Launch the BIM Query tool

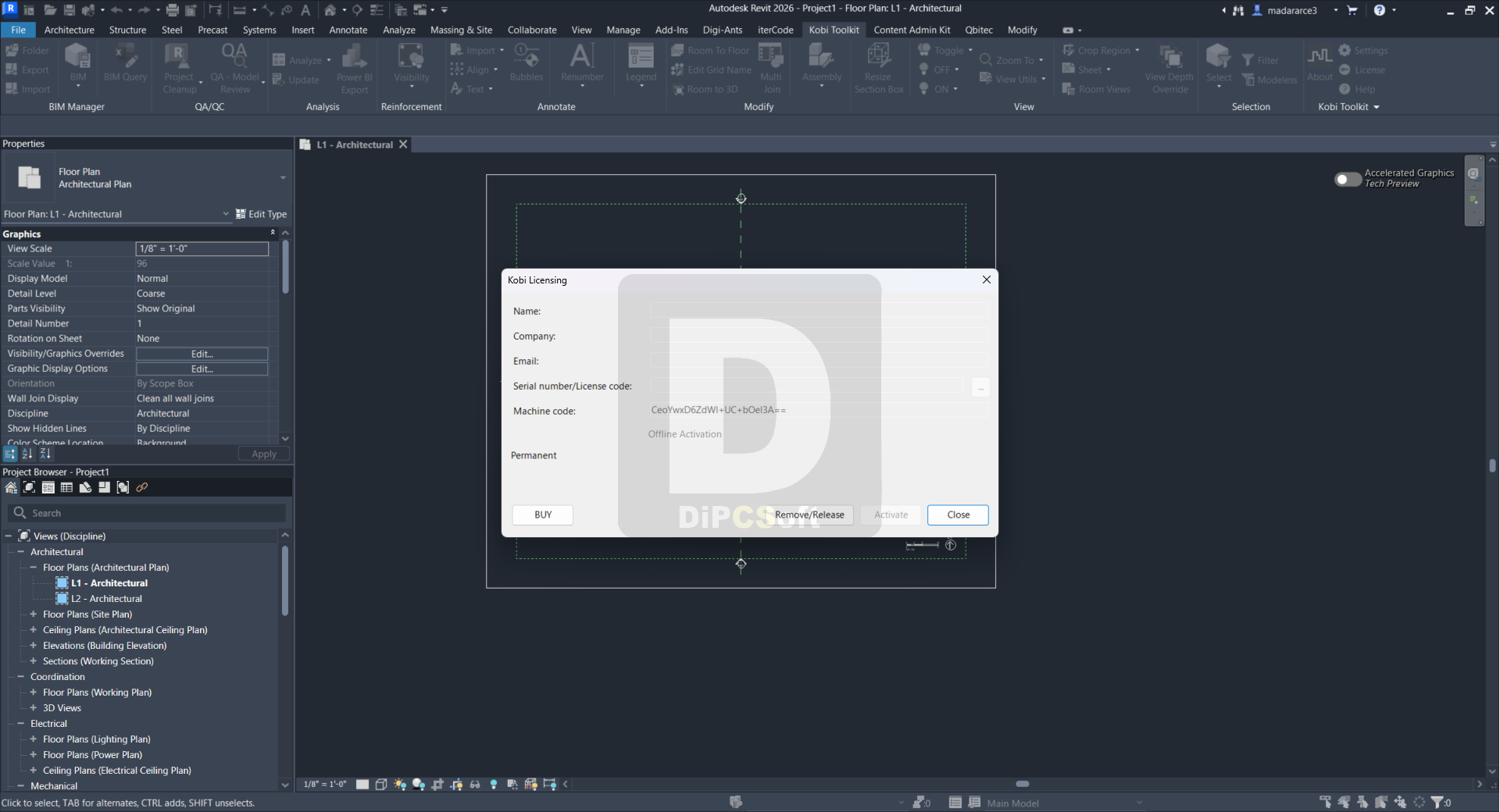coord(125,62)
